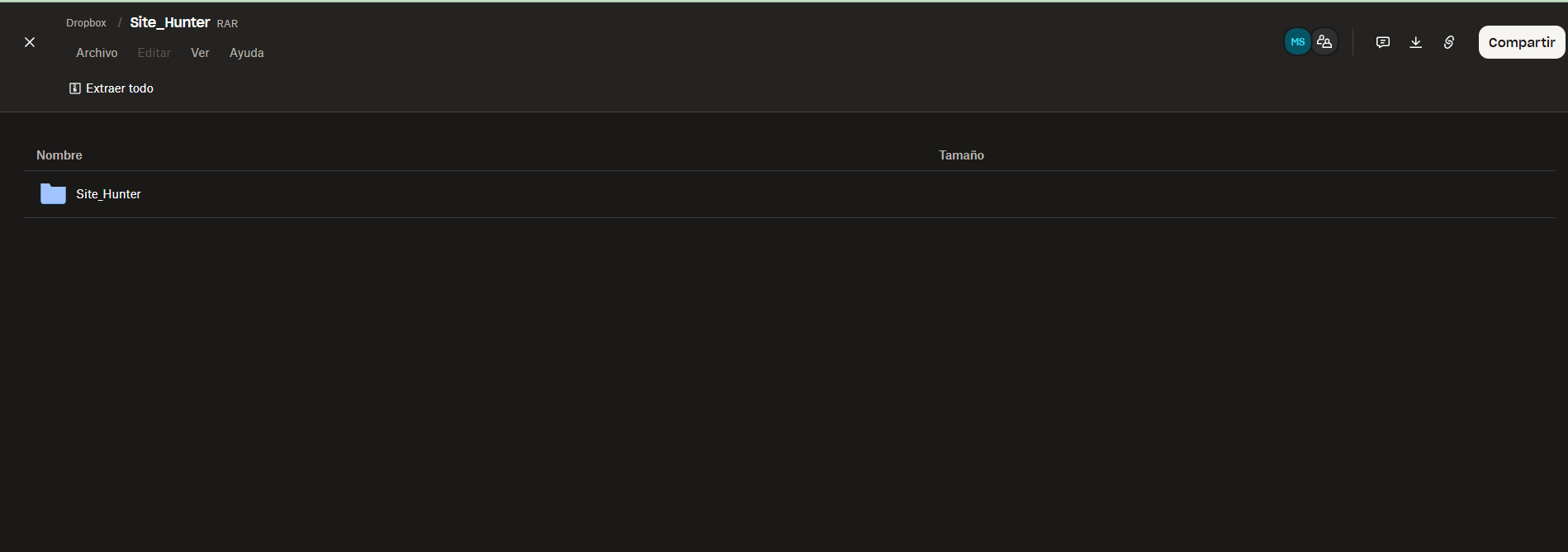Click the extract zip icon next to Extraer todo
Screen dimensions: 1568x552
tap(75, 88)
